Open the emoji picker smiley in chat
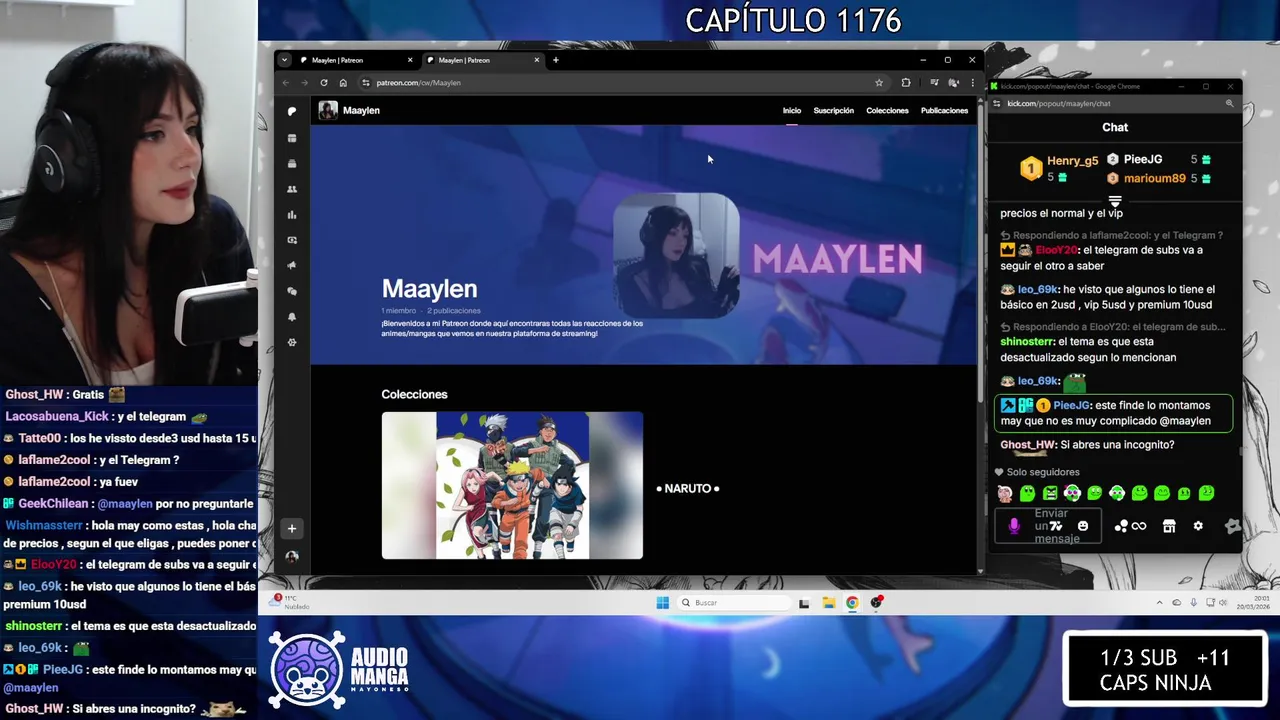 (x=1083, y=526)
